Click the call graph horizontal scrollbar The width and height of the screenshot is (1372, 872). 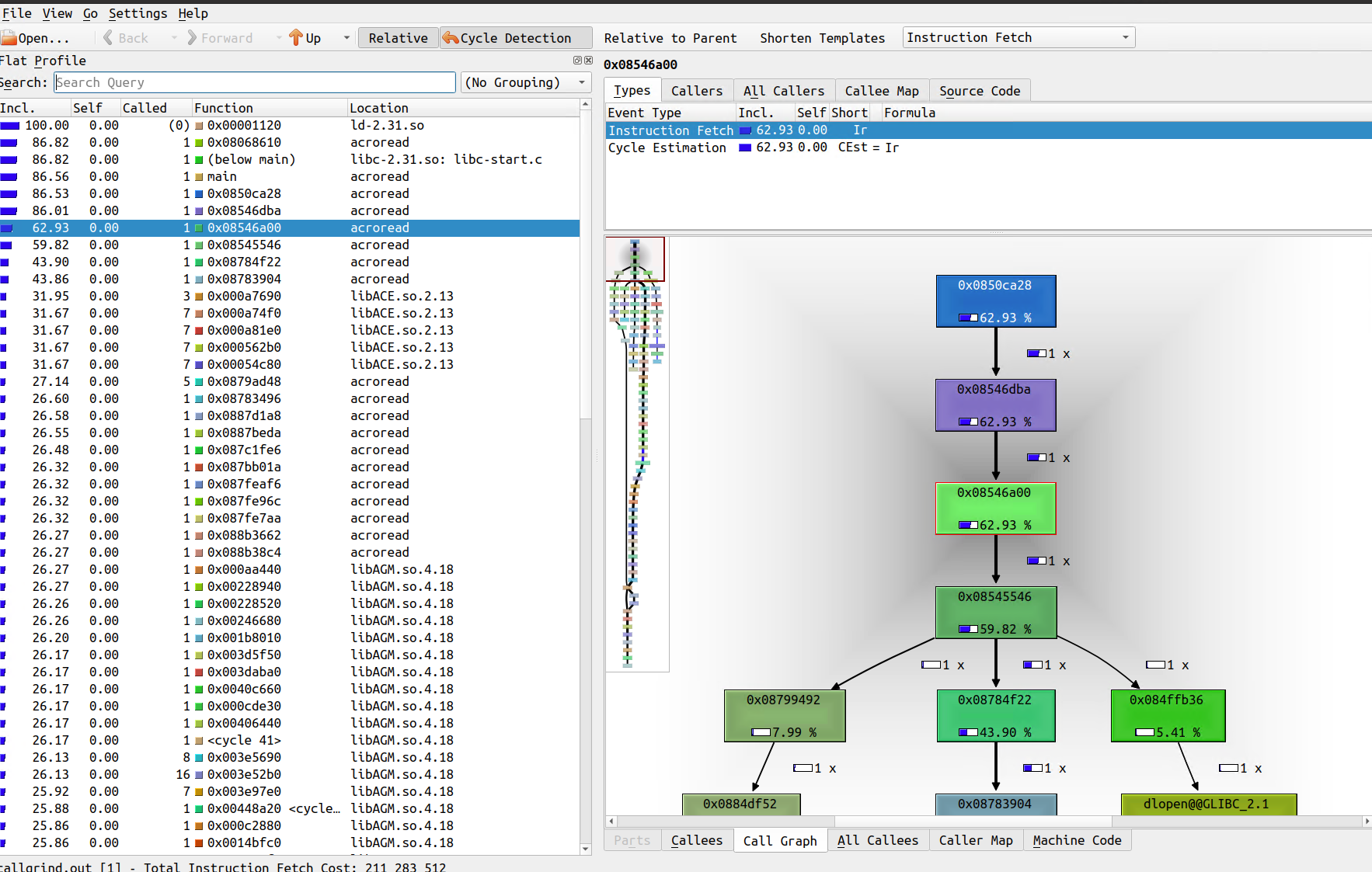point(973,821)
